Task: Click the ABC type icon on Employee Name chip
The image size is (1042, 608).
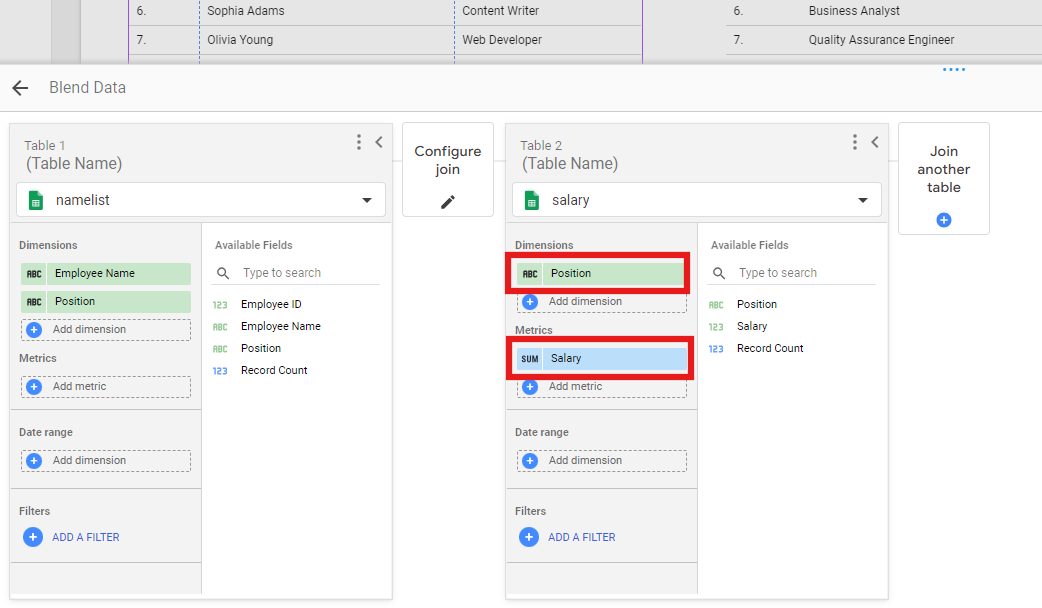Action: [x=34, y=274]
